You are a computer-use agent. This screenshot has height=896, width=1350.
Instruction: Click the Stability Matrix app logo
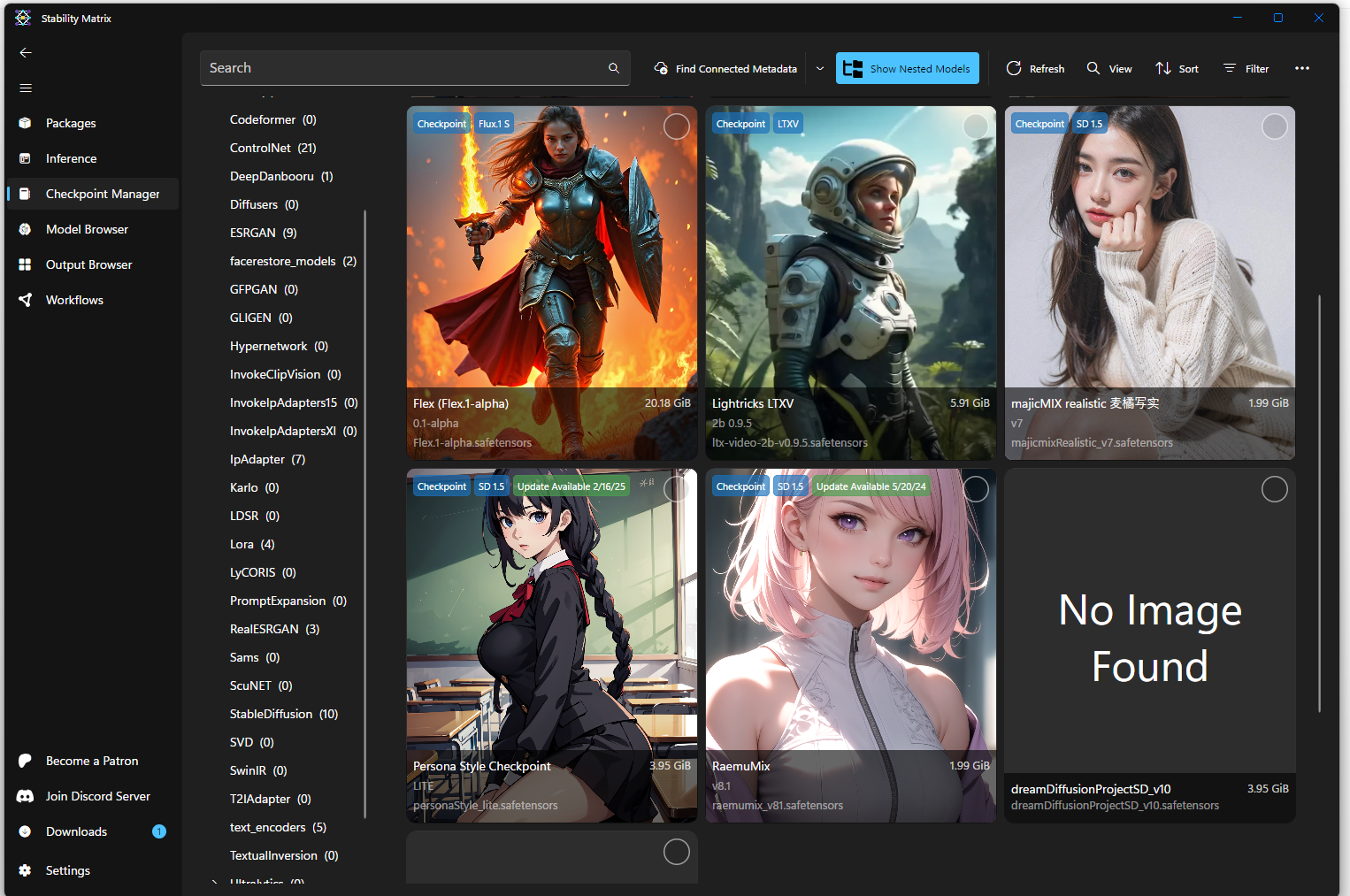click(23, 18)
